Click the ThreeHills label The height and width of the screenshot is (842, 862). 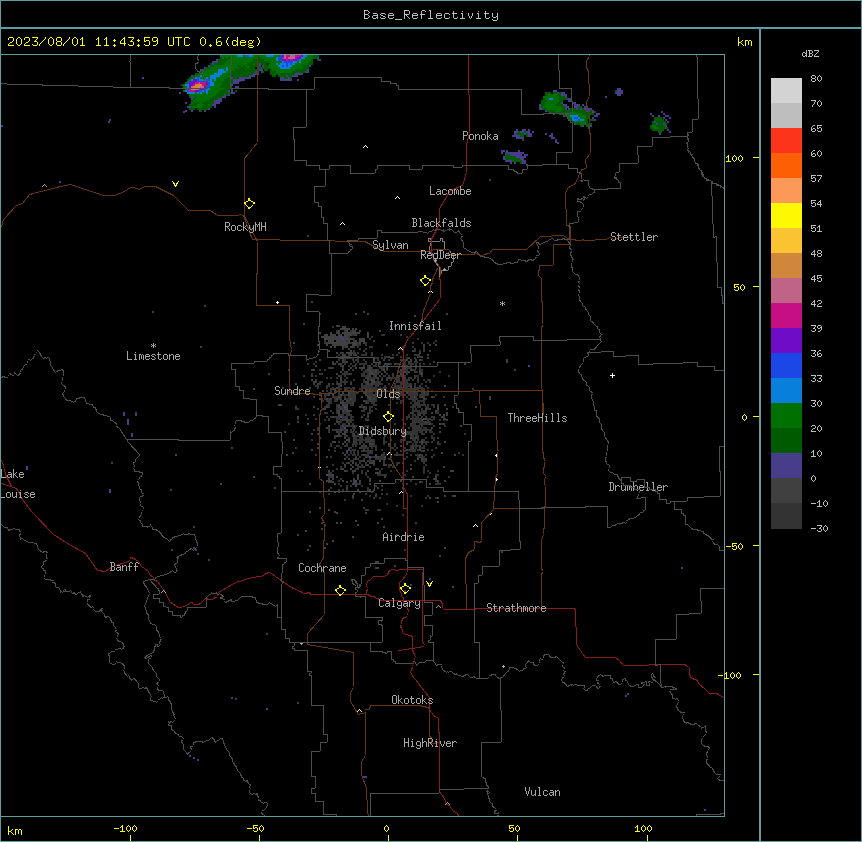coord(538,418)
